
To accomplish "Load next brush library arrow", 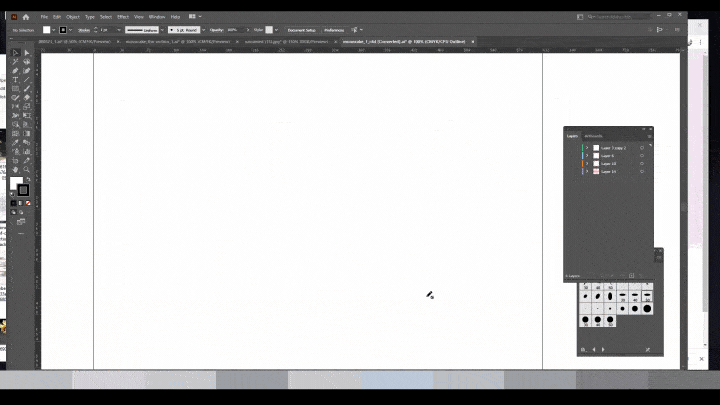I will 603,349.
